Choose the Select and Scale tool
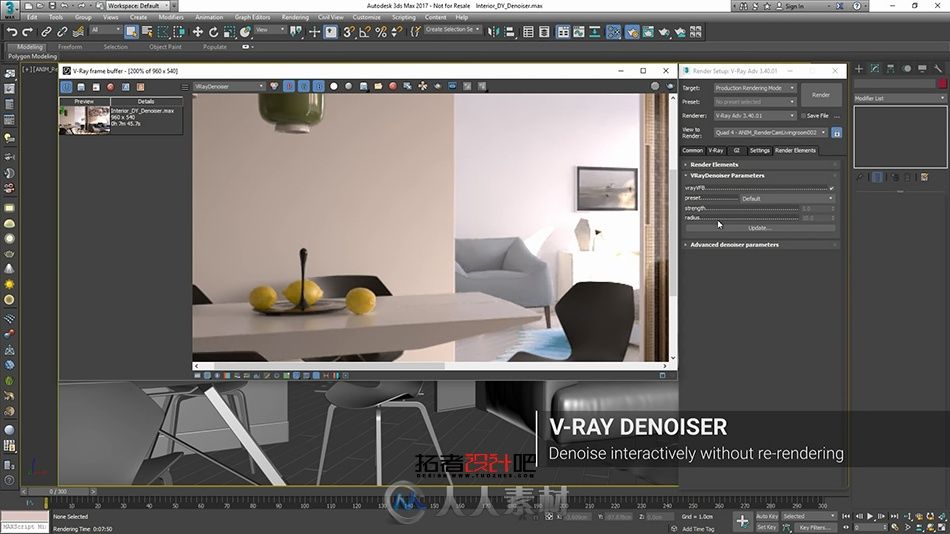950x534 pixels. pos(229,32)
